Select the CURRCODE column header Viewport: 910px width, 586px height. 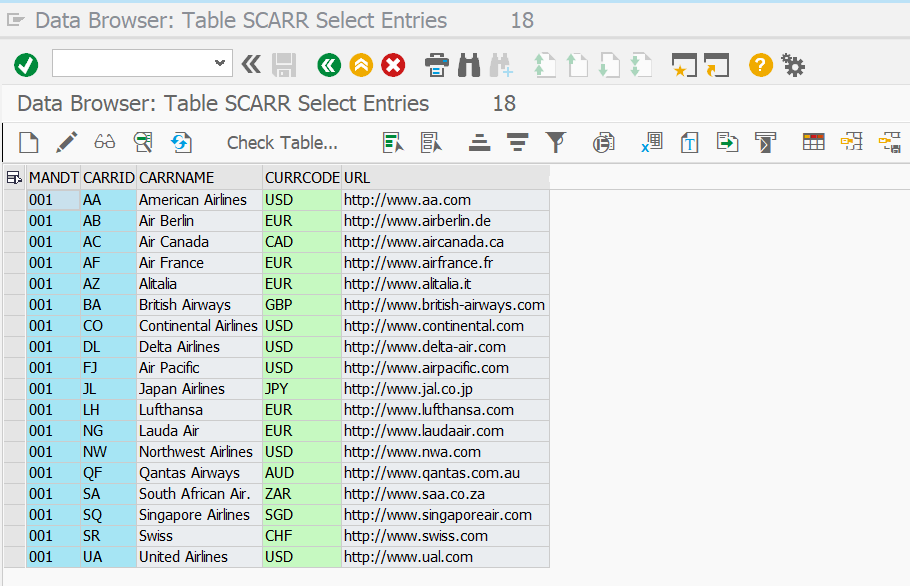pyautogui.click(x=302, y=178)
